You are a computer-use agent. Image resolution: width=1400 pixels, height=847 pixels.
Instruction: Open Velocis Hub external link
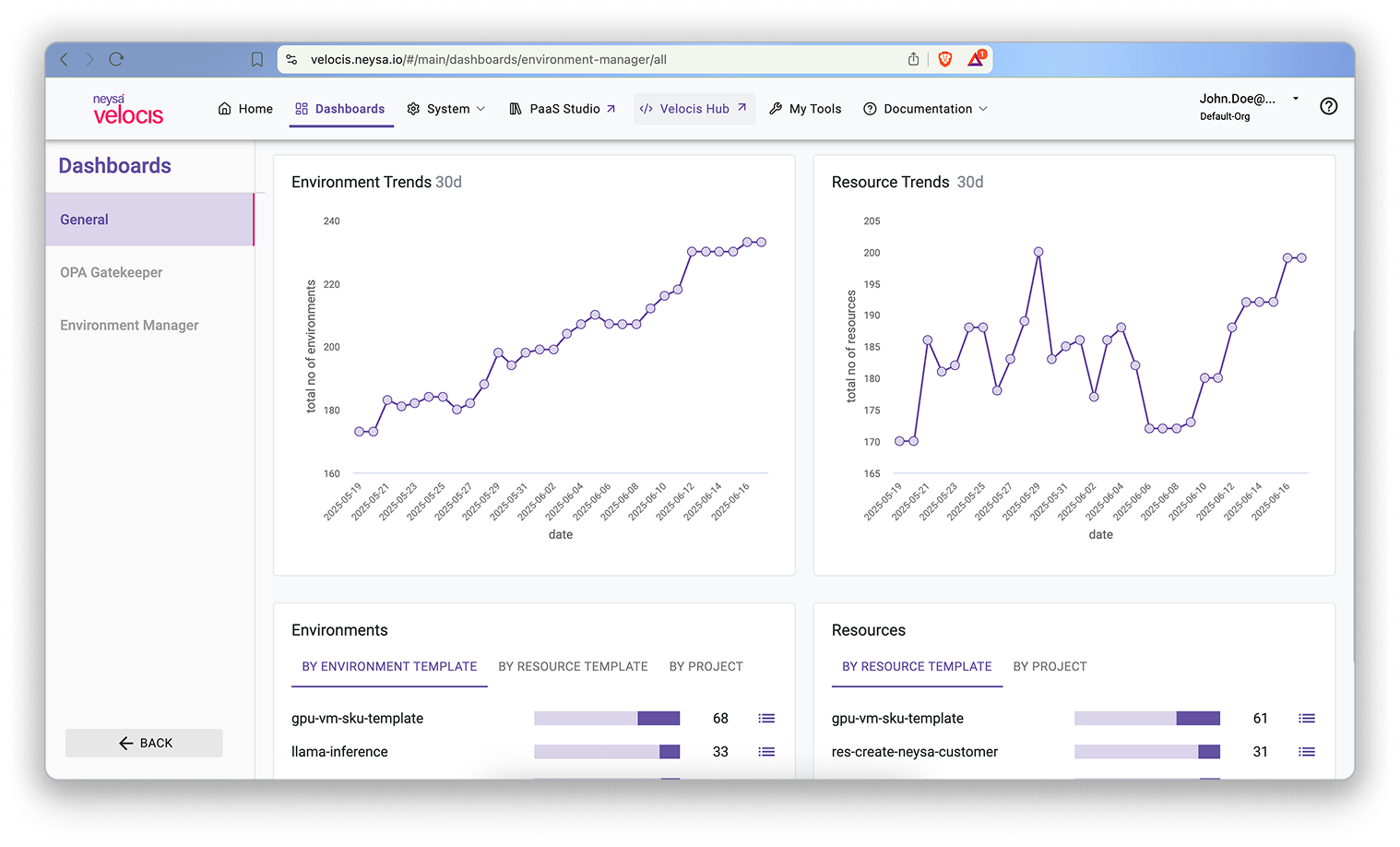(x=694, y=109)
